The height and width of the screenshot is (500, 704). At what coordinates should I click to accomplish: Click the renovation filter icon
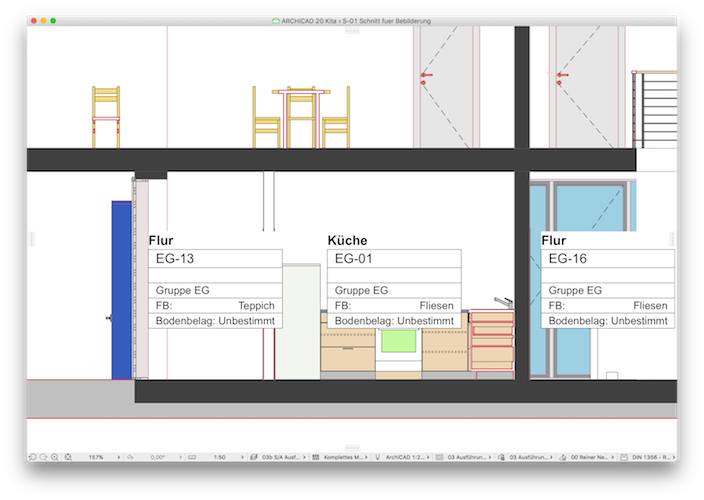563,457
